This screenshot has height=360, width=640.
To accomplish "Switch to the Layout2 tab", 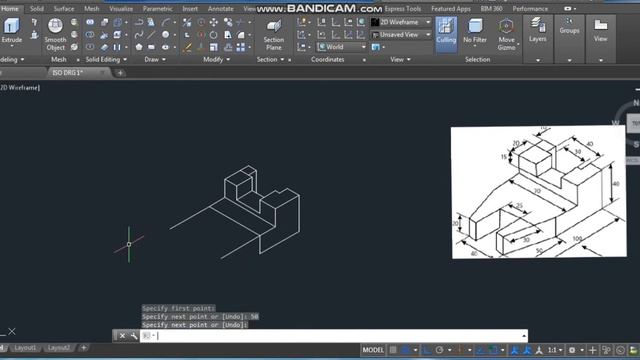I will 58,348.
